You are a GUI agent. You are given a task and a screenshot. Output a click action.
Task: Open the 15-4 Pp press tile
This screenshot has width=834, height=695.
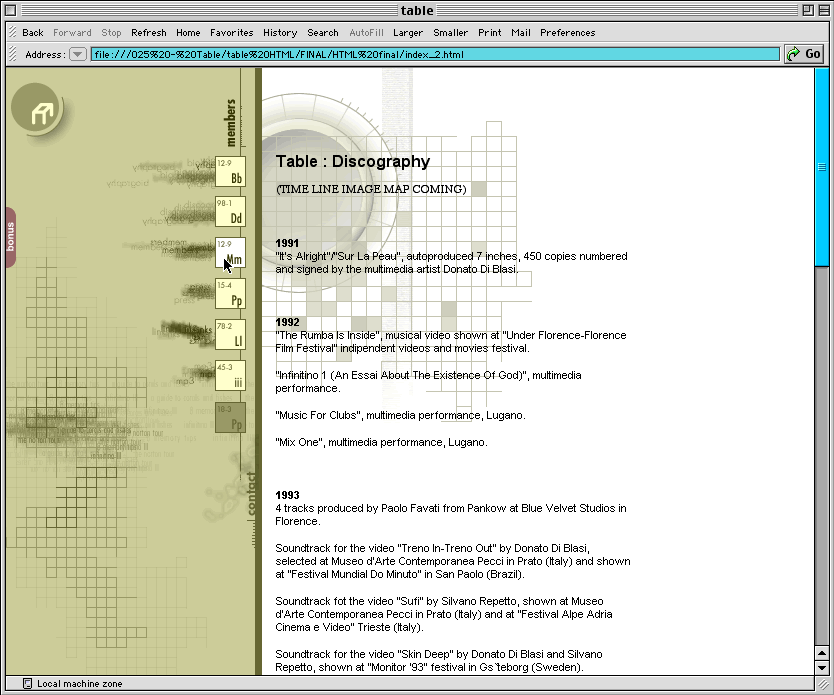pyautogui.click(x=230, y=294)
